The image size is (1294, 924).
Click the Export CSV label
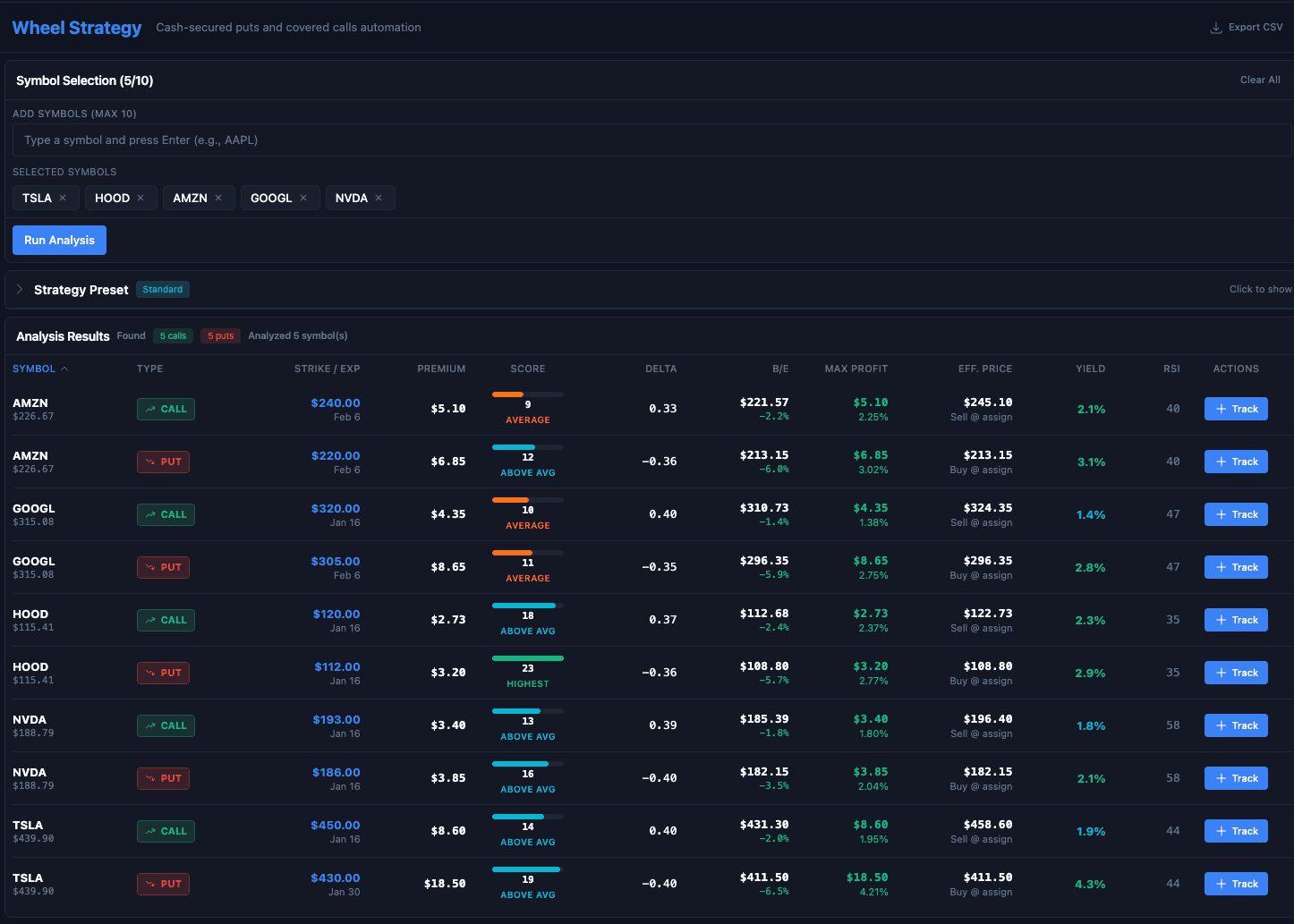[1256, 27]
